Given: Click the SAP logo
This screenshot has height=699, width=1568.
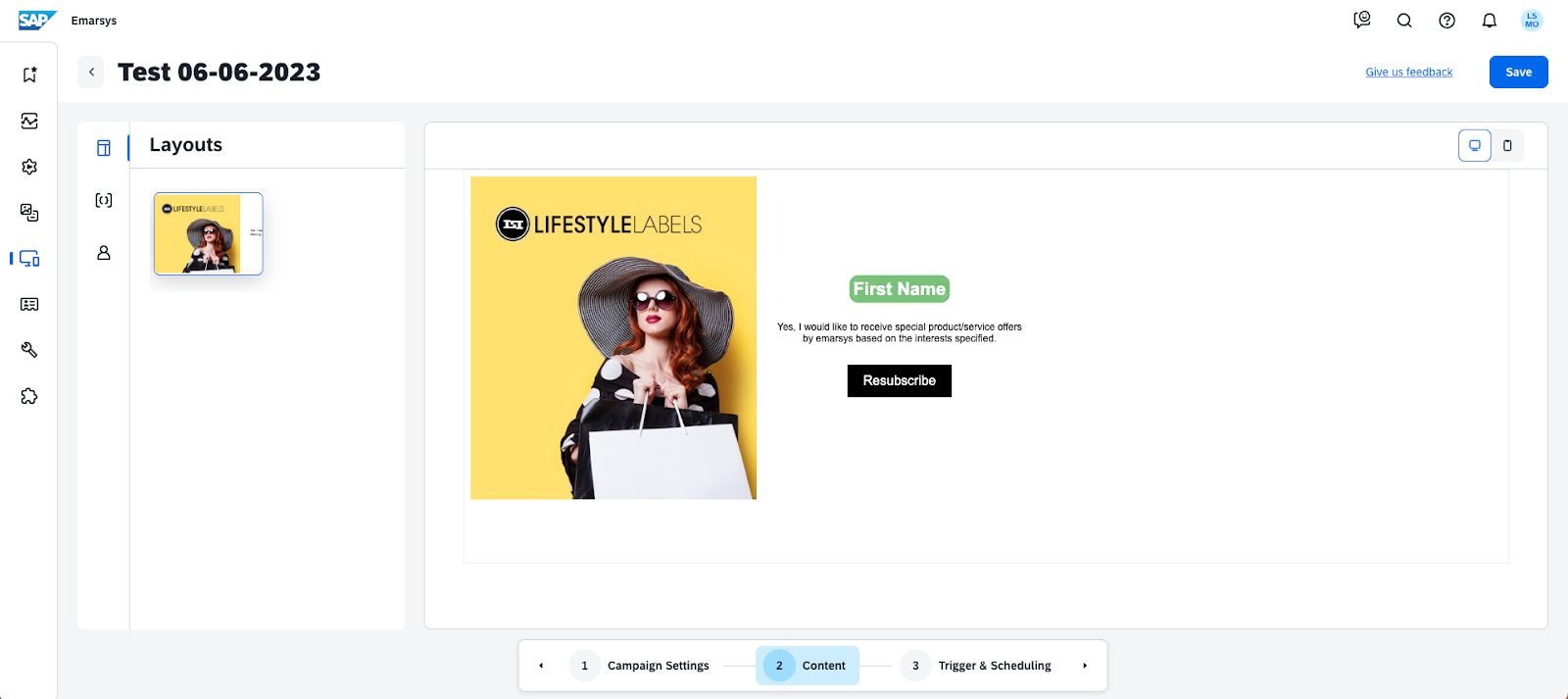Looking at the screenshot, I should tap(37, 21).
